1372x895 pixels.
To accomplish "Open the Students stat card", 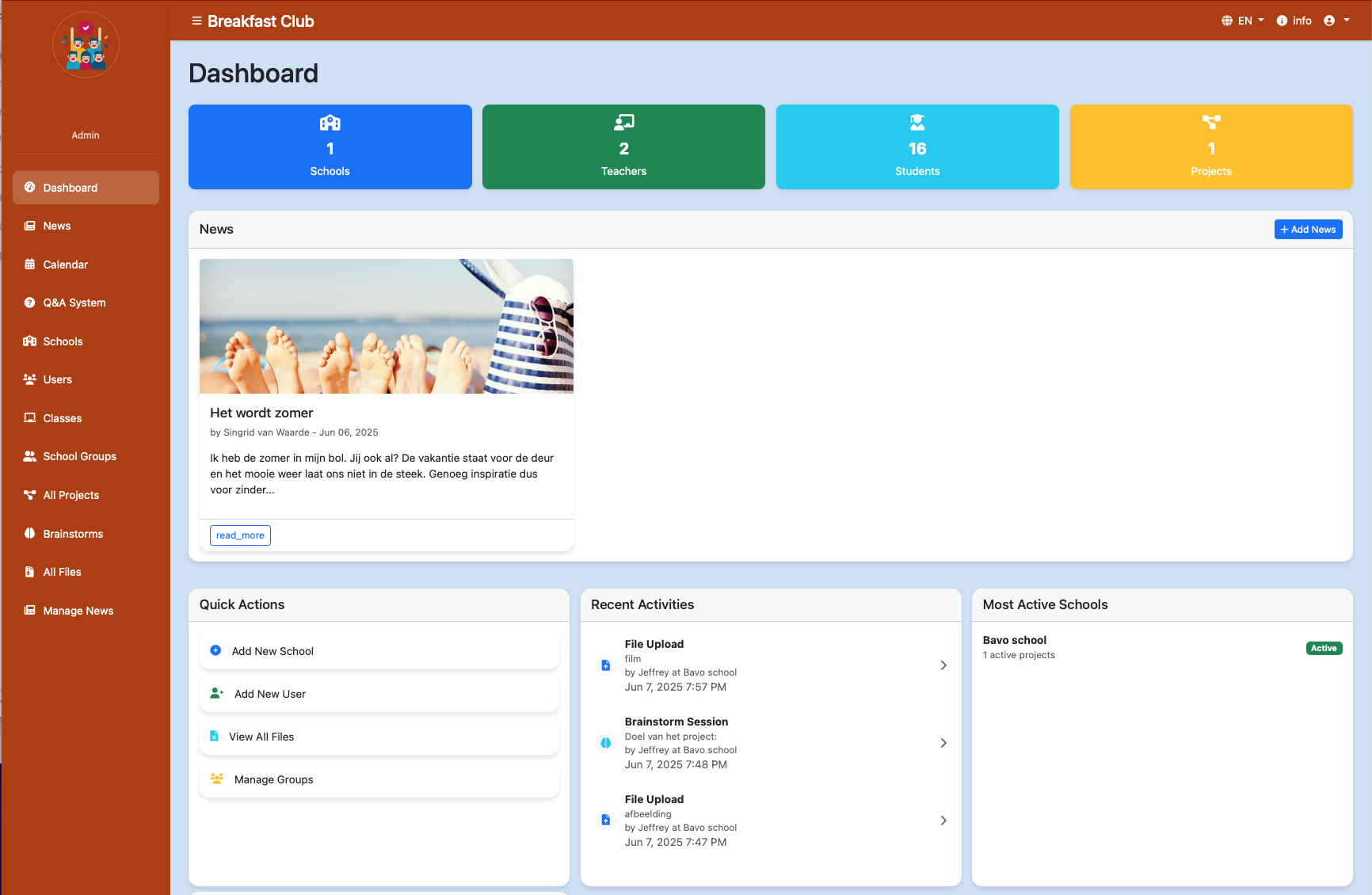I will 917,147.
